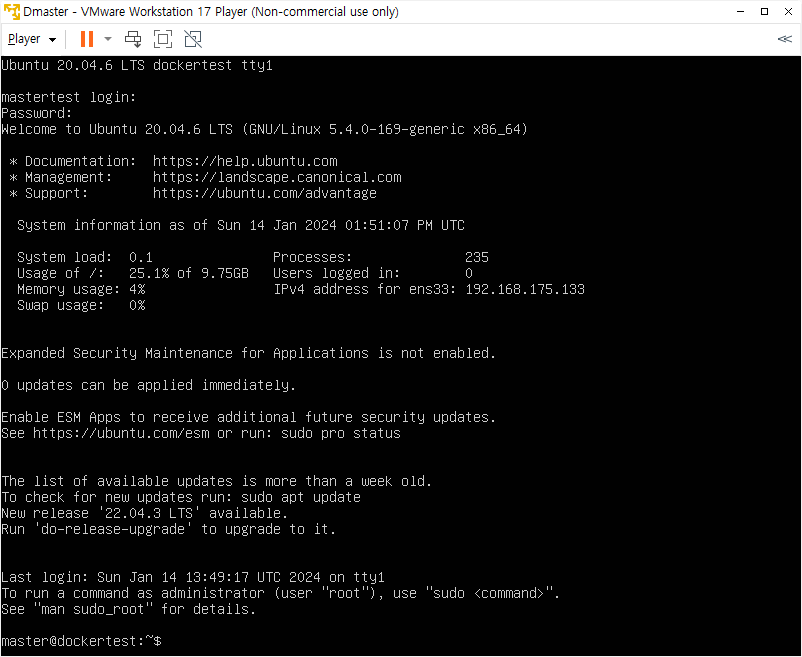Maximize the VMware Player window
802x657 pixels.
[x=764, y=11]
